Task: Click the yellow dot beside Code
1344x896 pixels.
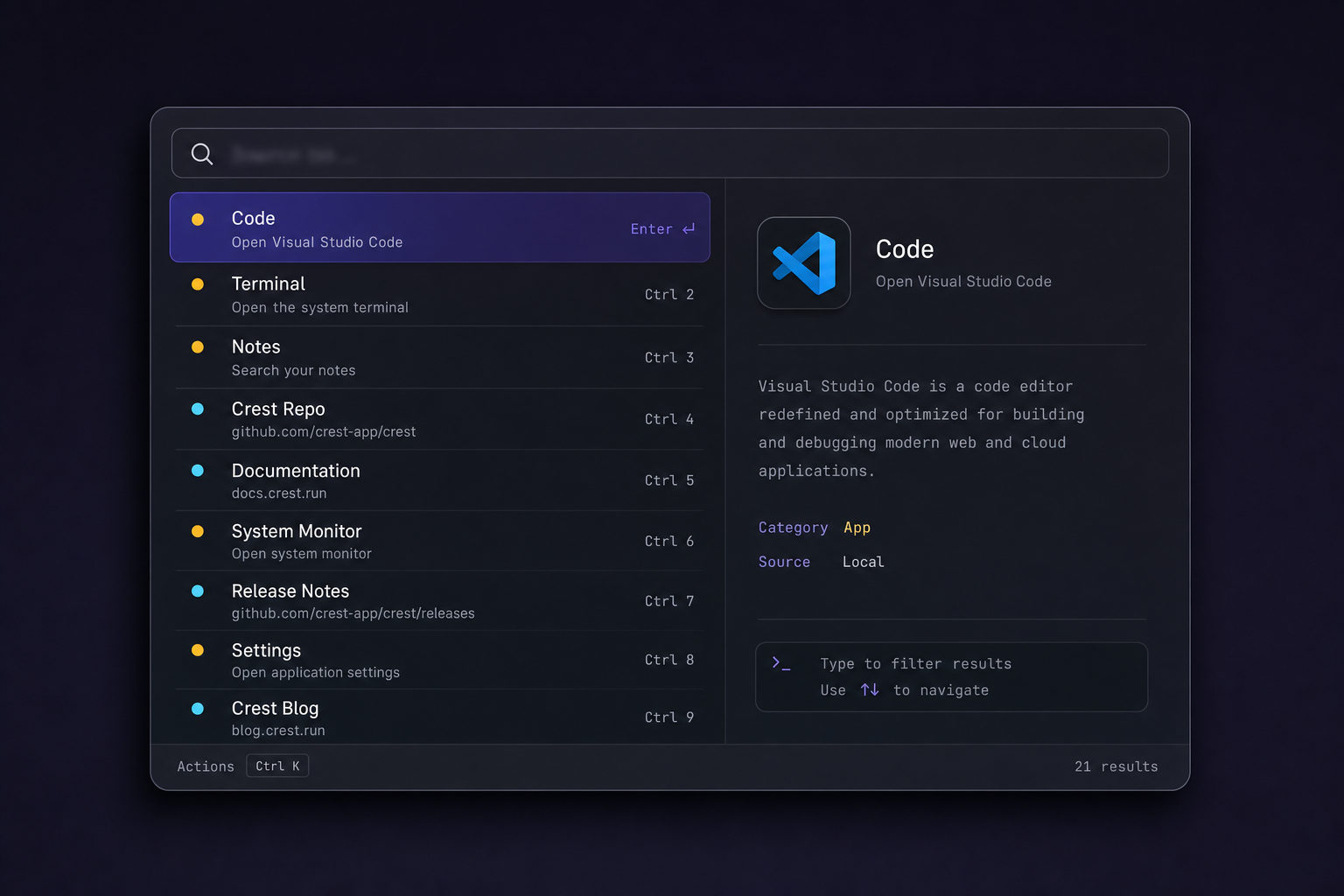Action: [198, 220]
